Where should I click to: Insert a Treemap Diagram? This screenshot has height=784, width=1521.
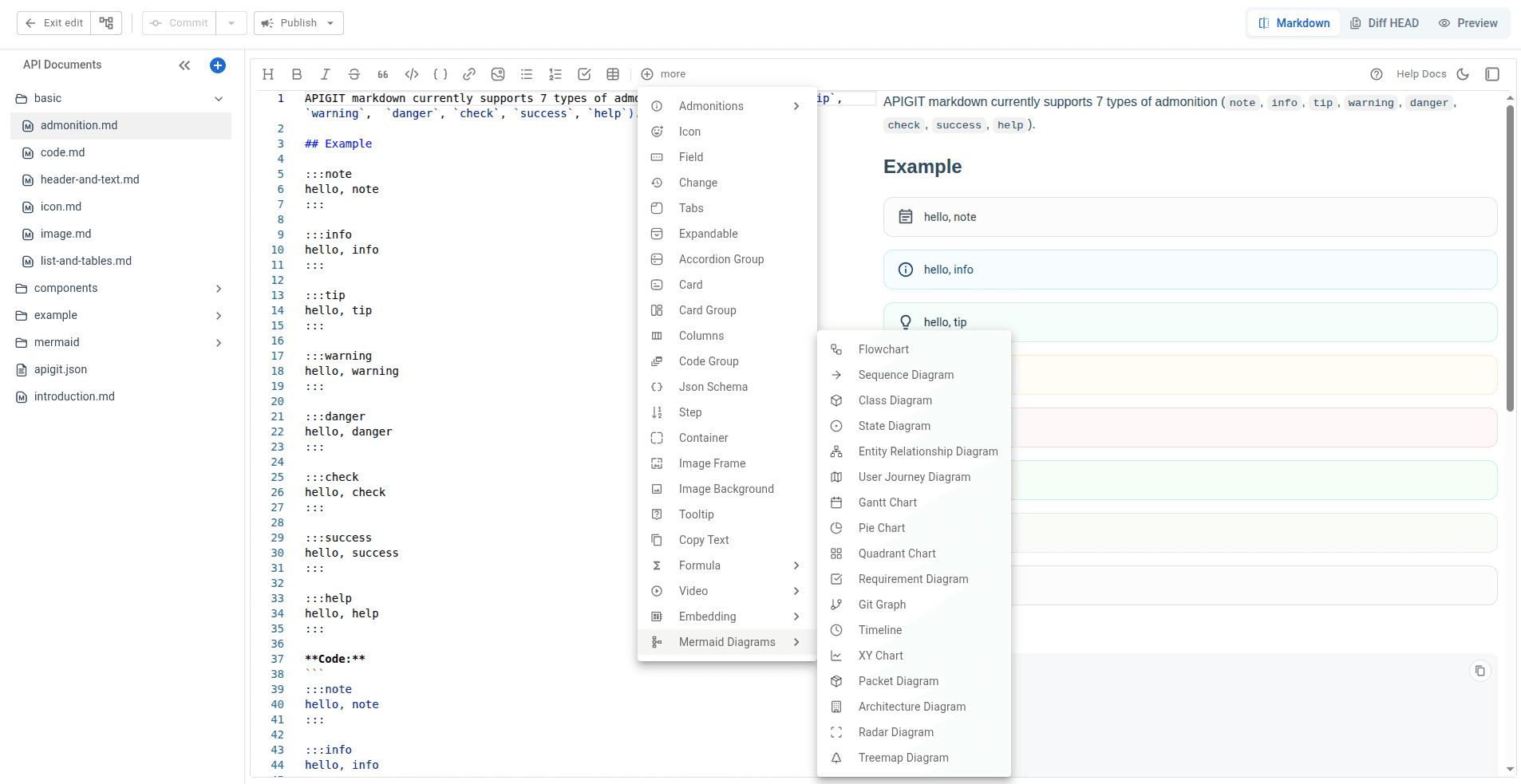coord(914,758)
